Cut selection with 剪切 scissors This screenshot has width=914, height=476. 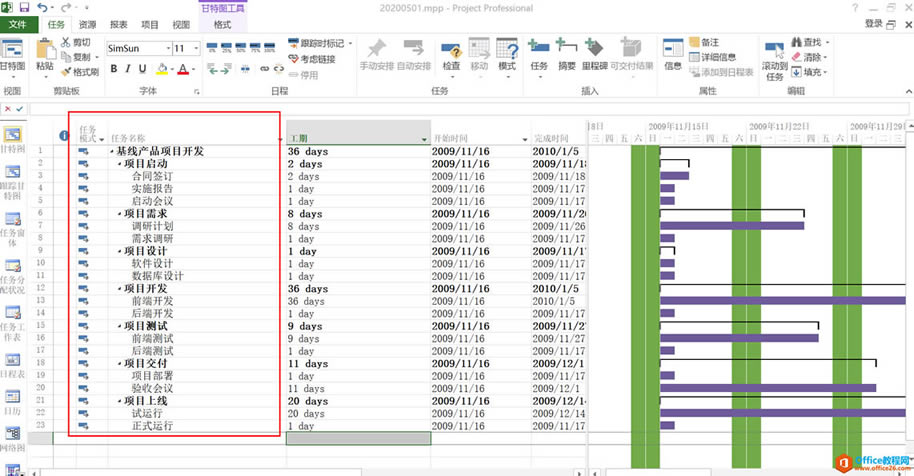click(76, 43)
